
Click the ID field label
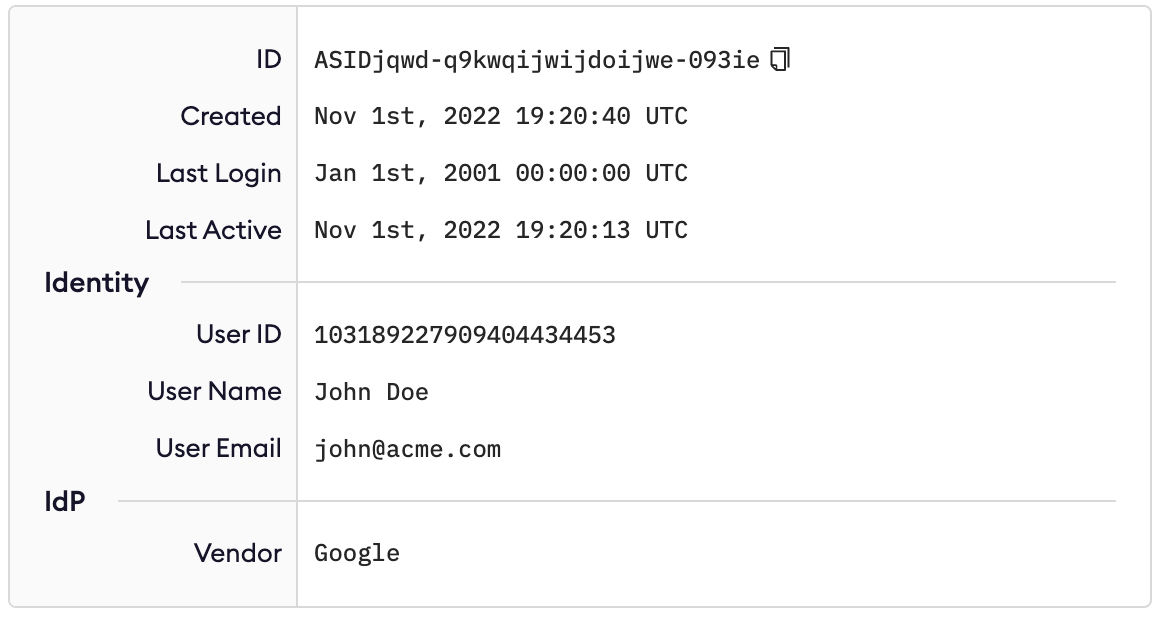[268, 60]
